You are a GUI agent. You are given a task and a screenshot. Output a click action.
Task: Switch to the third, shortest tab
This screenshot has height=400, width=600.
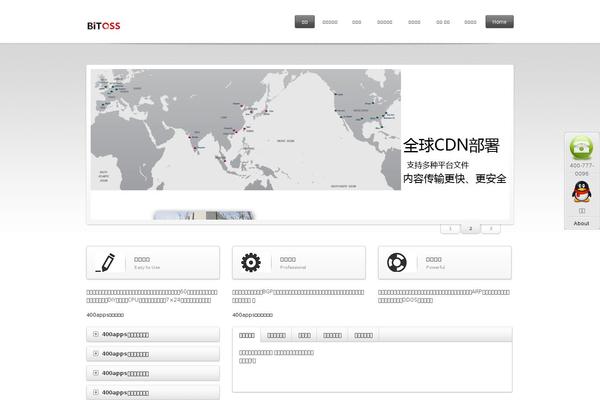tap(304, 335)
